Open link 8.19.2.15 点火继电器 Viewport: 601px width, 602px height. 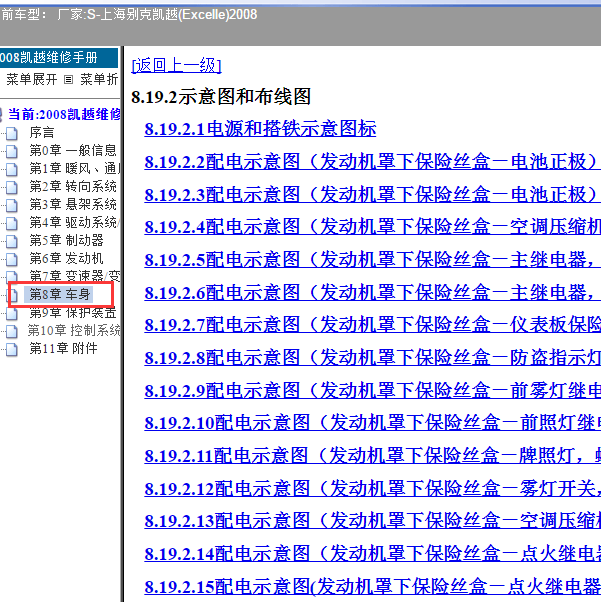click(x=373, y=587)
